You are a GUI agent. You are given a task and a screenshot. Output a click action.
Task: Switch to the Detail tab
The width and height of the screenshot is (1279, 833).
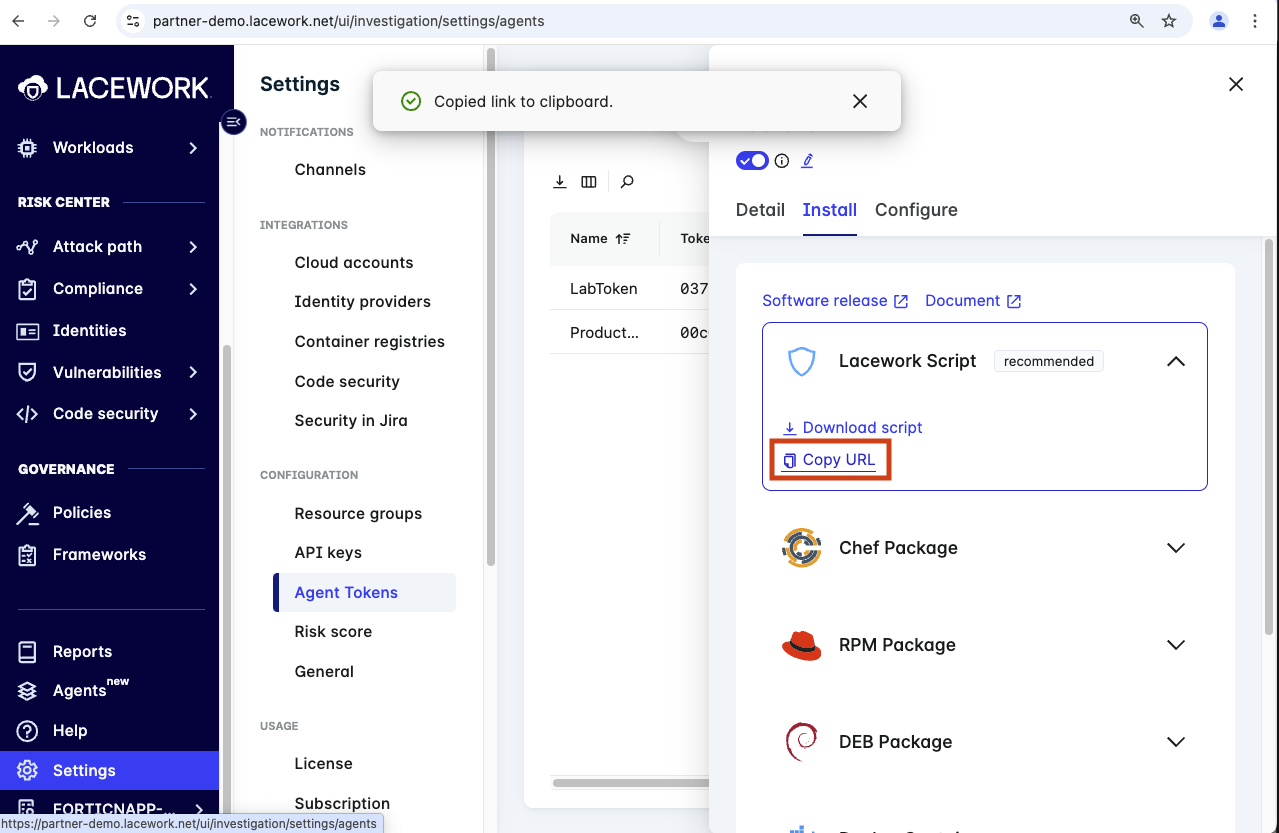point(760,210)
